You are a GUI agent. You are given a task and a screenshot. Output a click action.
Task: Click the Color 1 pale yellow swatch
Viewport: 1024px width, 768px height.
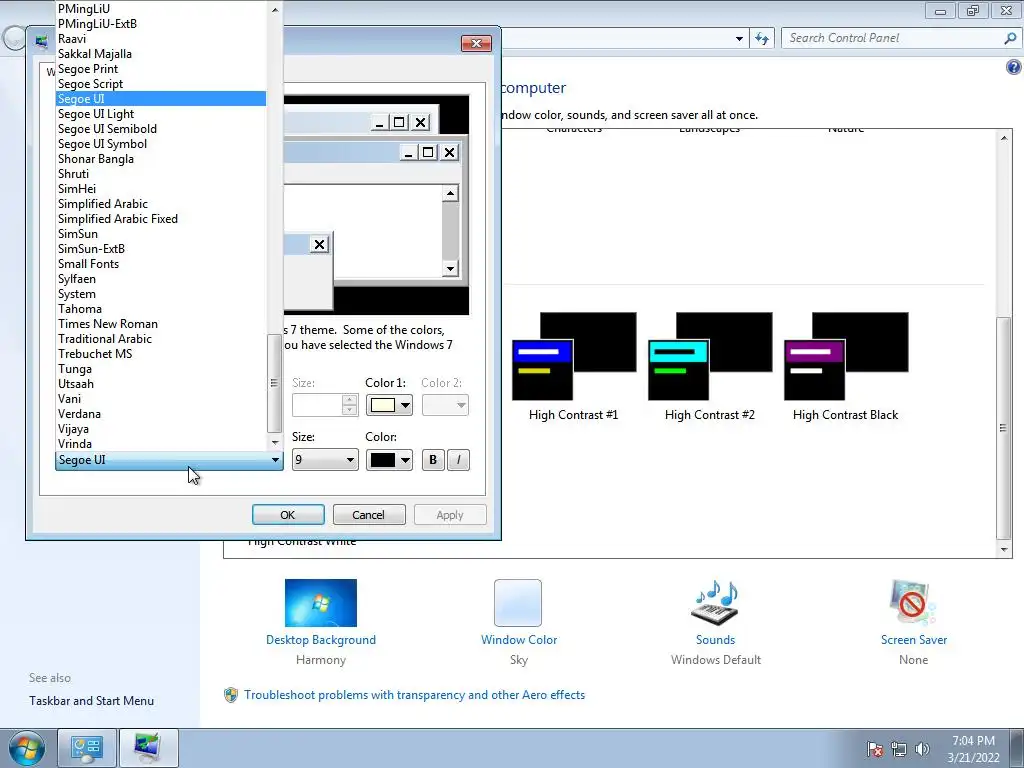pyautogui.click(x=383, y=406)
